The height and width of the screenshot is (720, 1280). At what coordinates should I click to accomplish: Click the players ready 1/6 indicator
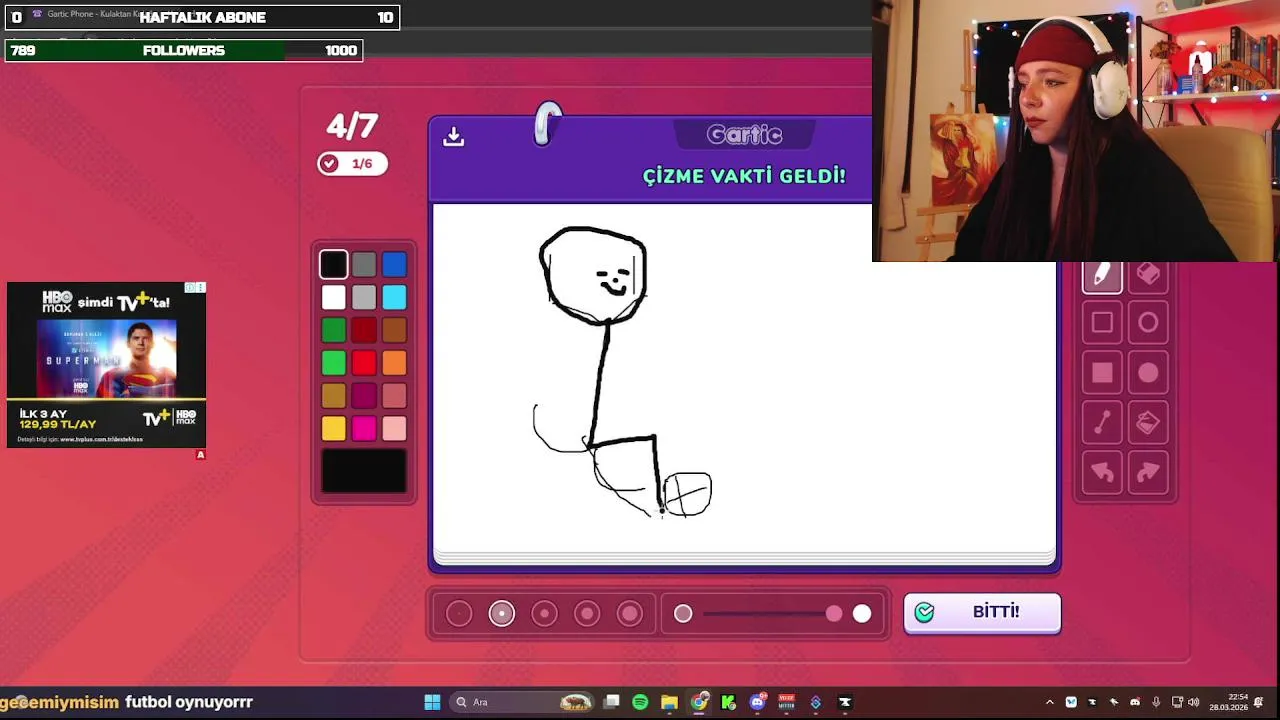(x=352, y=164)
